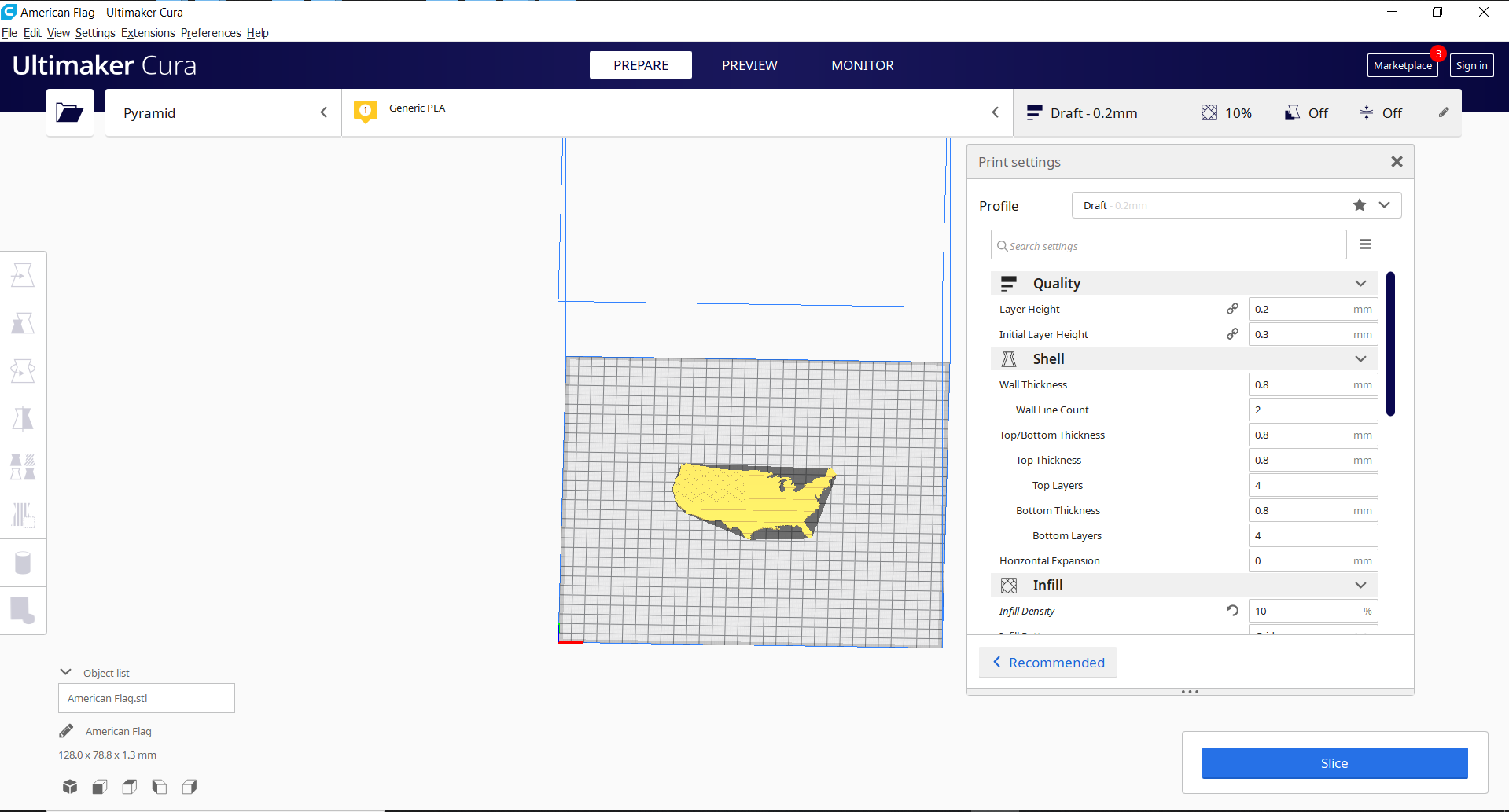Image resolution: width=1509 pixels, height=812 pixels.
Task: Click the Initial Layer Height value field
Action: tap(1313, 334)
